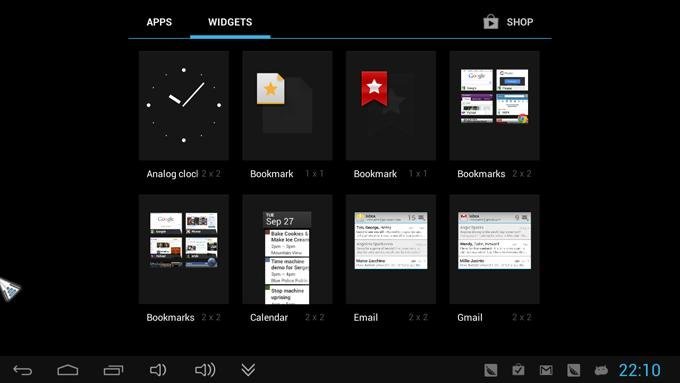Open the Recent Apps overview button
The height and width of the screenshot is (383, 680).
113,370
